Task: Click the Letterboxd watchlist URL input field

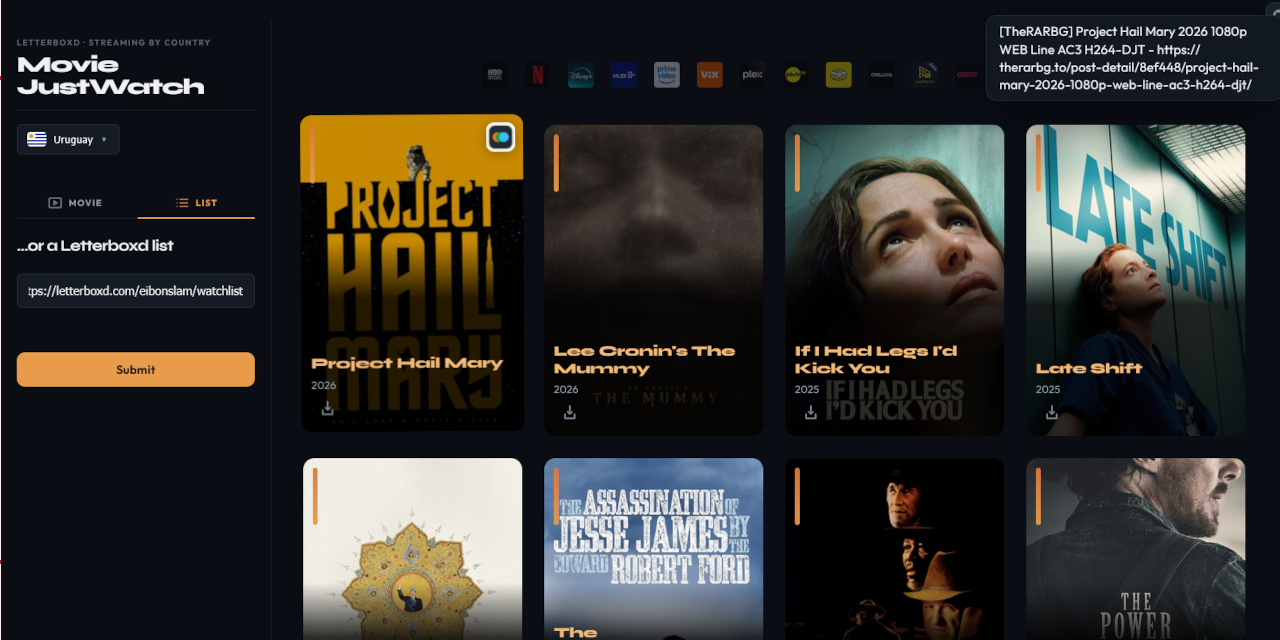Action: tap(135, 290)
